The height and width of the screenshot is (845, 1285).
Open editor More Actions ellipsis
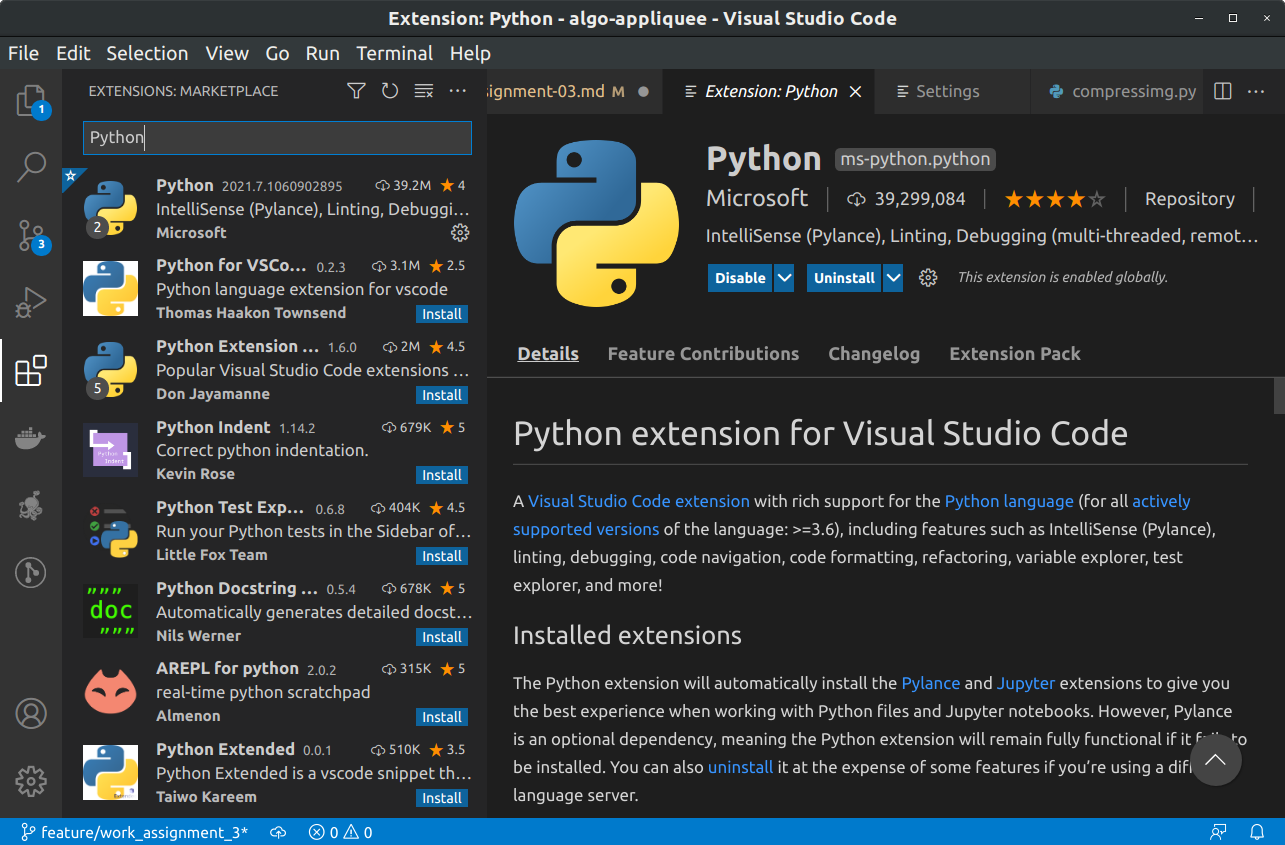(1256, 91)
